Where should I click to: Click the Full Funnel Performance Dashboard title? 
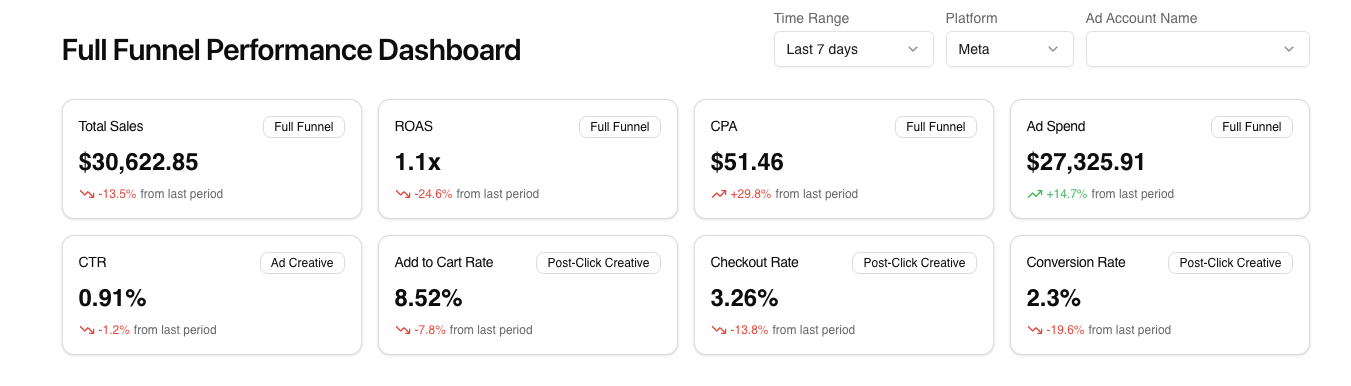point(291,50)
